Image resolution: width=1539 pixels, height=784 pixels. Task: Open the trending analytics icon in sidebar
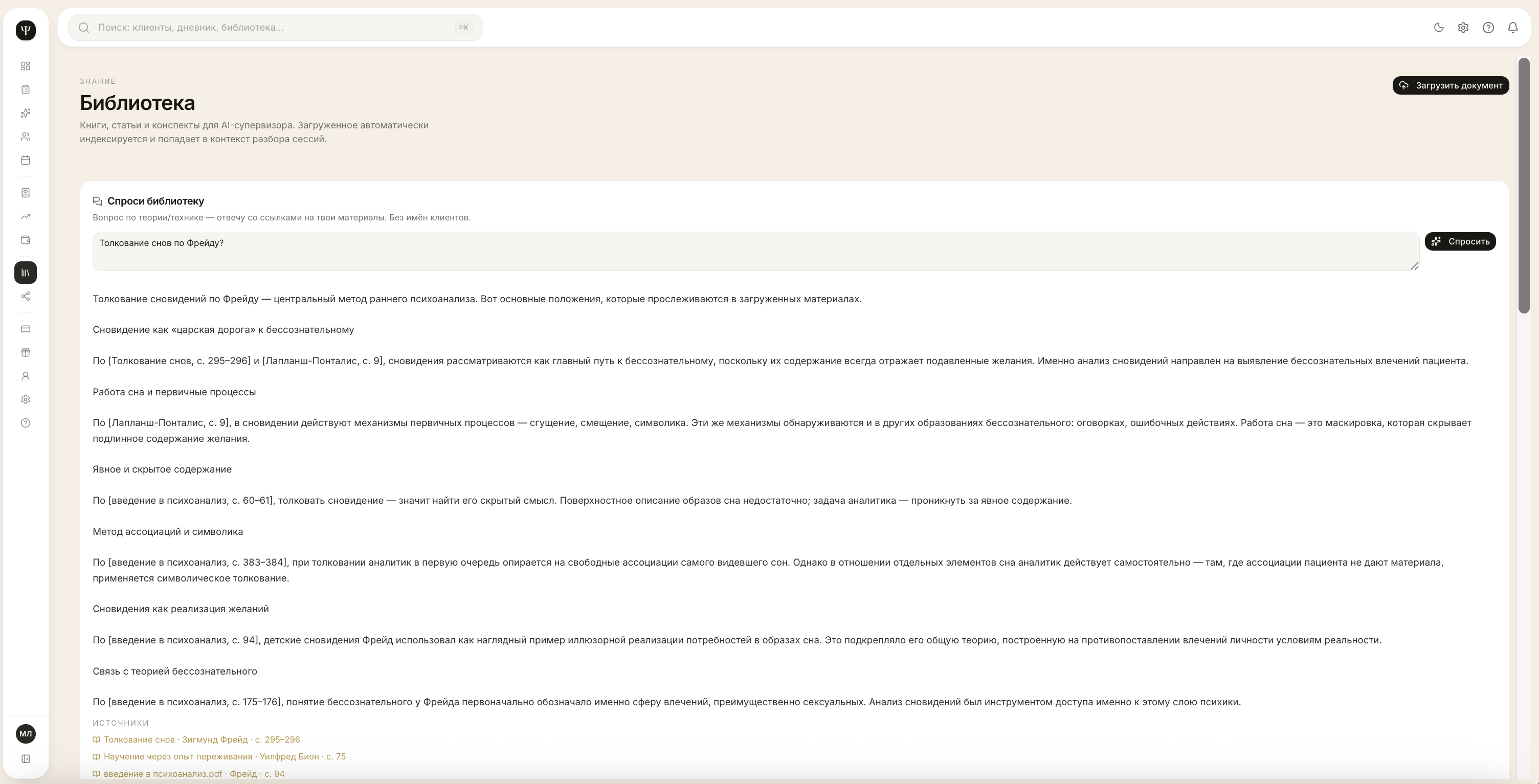(x=26, y=216)
